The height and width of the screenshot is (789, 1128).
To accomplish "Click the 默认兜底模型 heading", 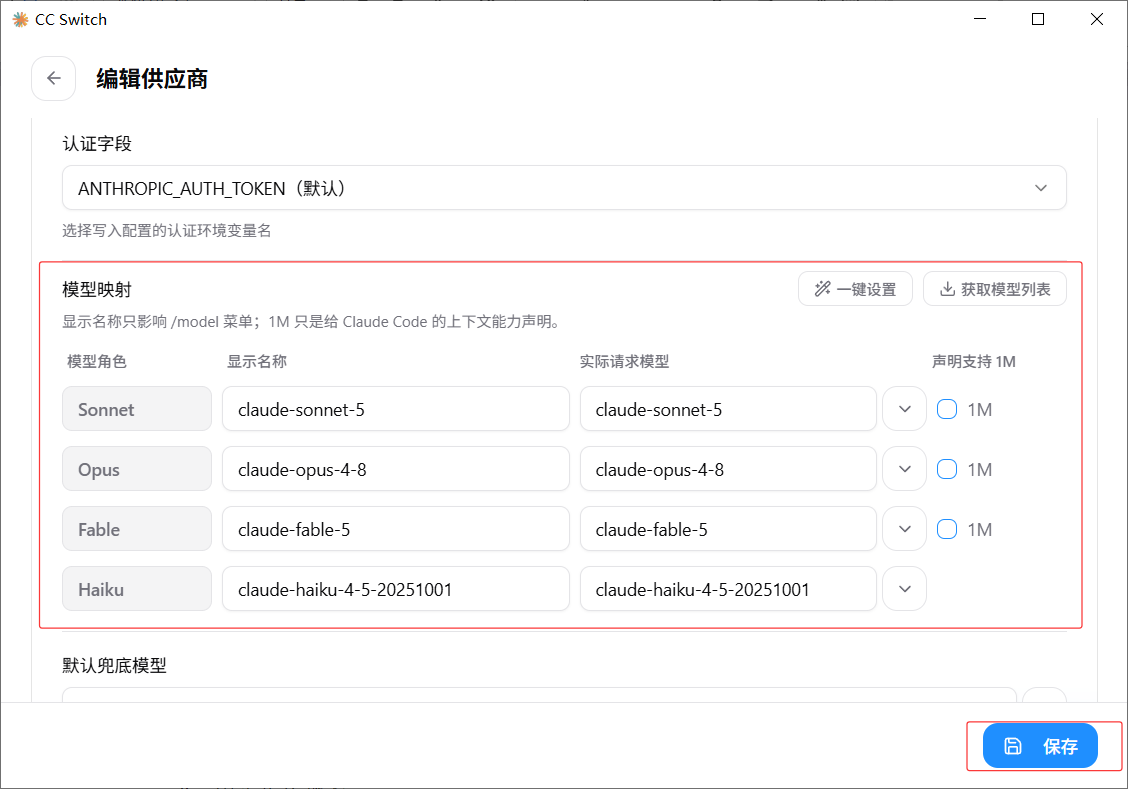I will [x=114, y=665].
